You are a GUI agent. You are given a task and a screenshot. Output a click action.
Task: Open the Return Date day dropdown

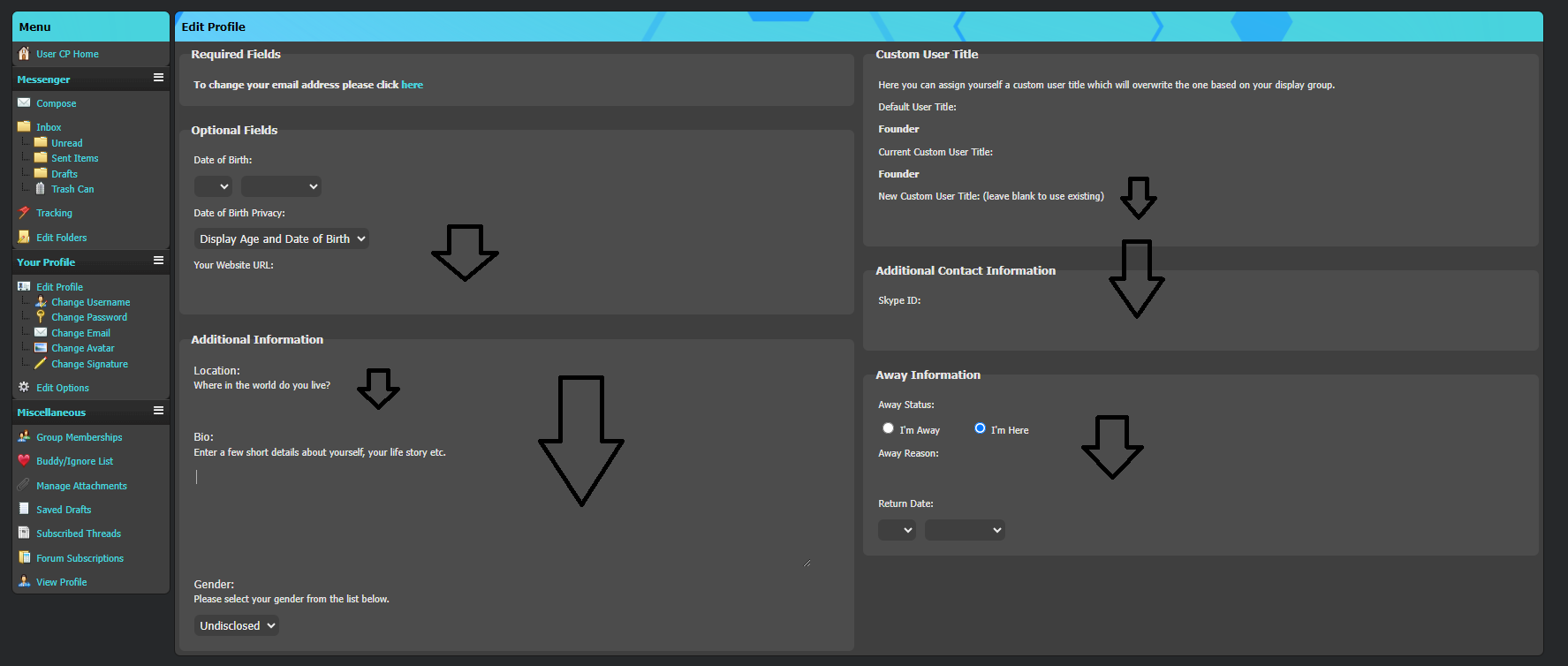coord(897,530)
